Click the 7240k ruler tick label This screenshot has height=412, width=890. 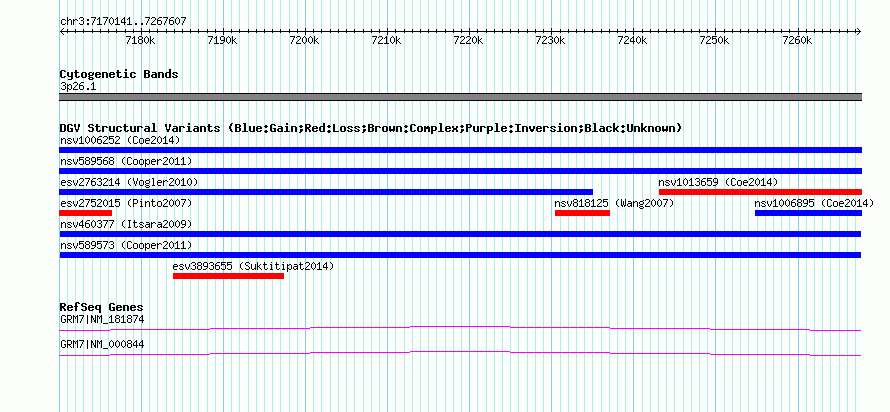click(632, 41)
